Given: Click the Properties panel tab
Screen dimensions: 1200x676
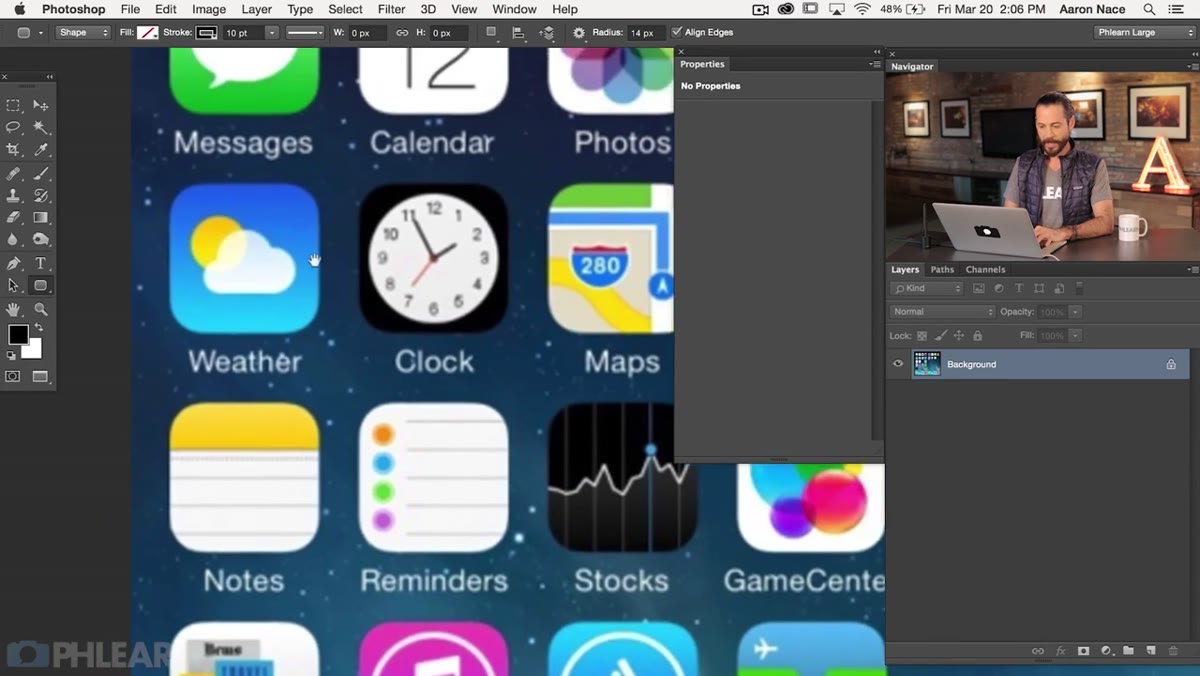Looking at the screenshot, I should click(702, 64).
